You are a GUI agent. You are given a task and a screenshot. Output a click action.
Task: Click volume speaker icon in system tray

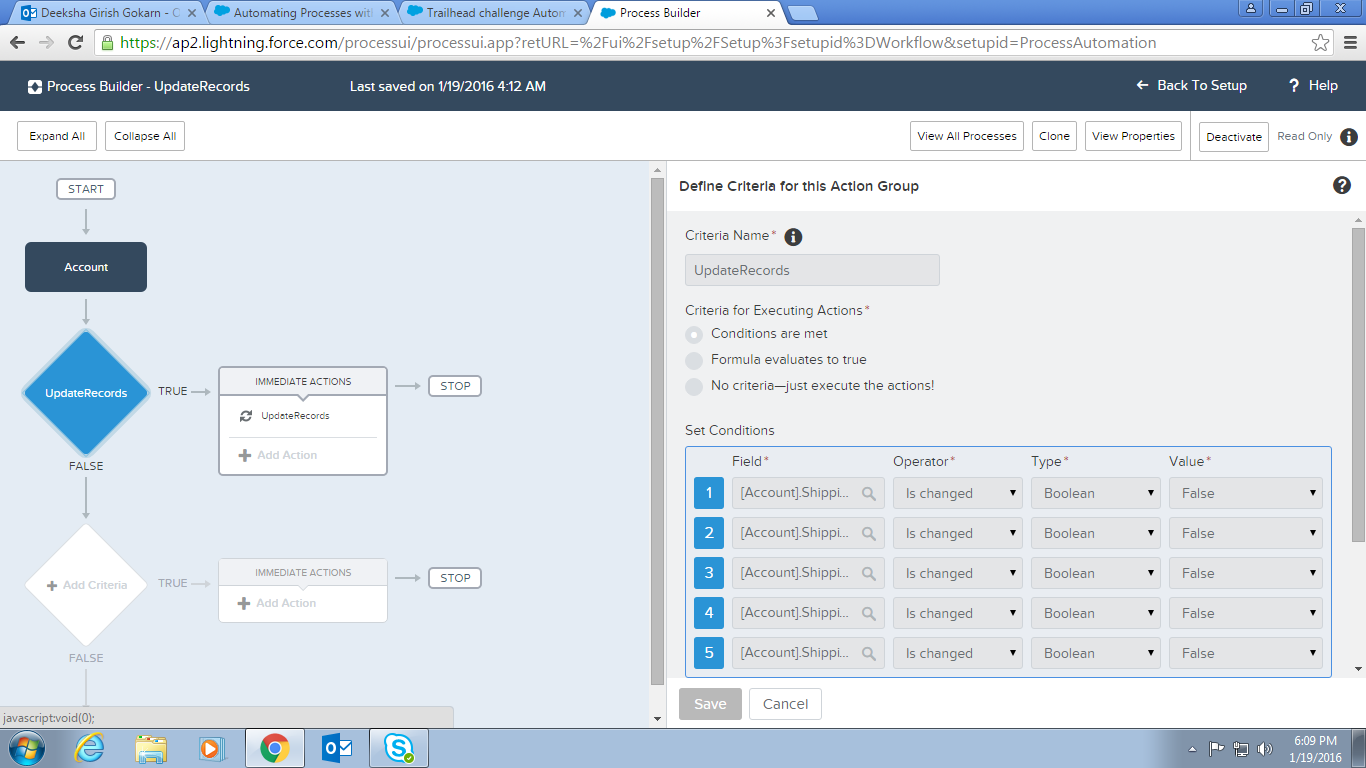pos(1266,748)
